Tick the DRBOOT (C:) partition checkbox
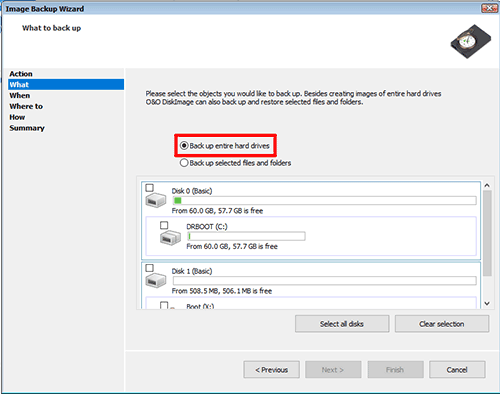This screenshot has width=500, height=394. click(164, 225)
